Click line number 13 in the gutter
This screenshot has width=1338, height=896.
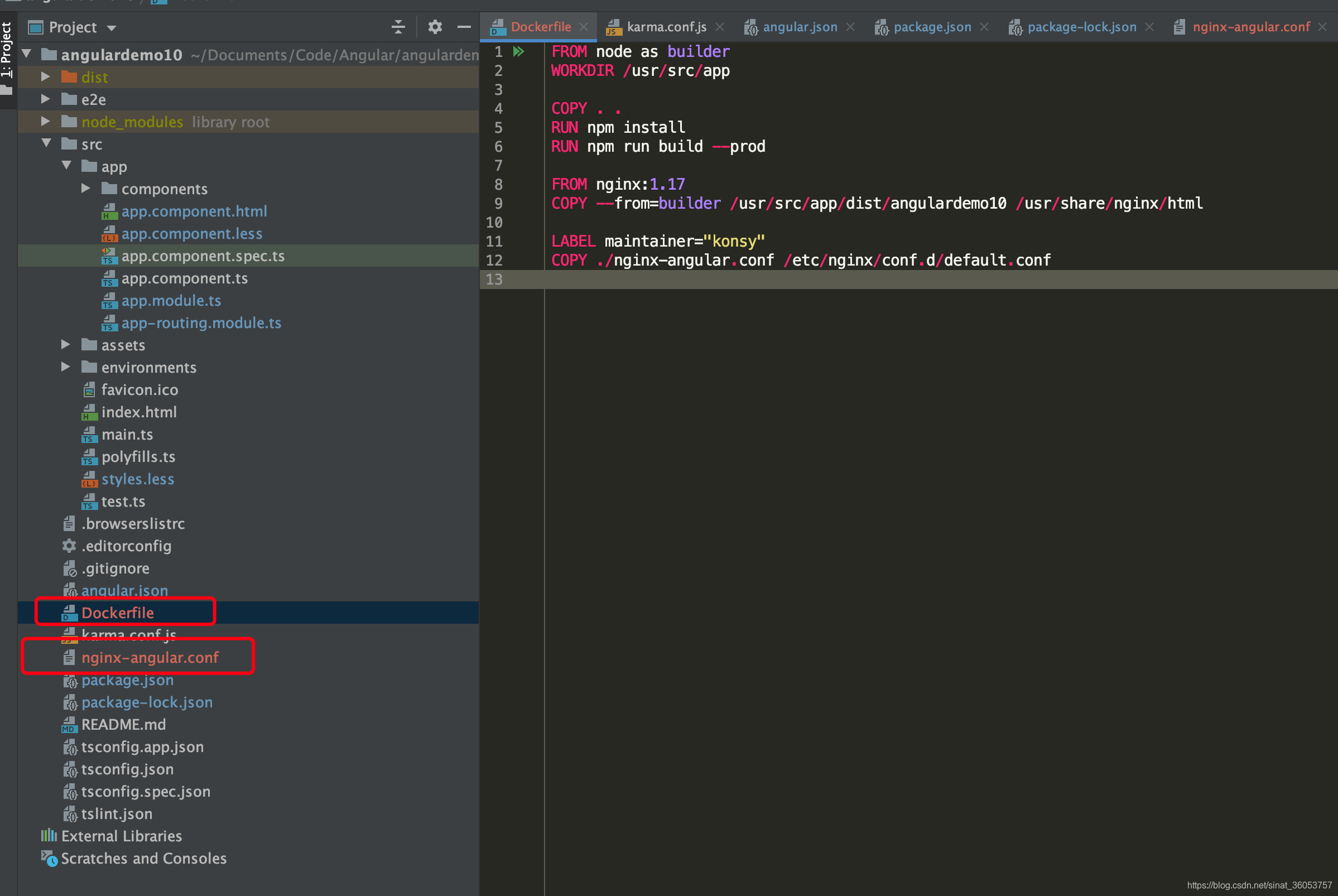pyautogui.click(x=494, y=279)
